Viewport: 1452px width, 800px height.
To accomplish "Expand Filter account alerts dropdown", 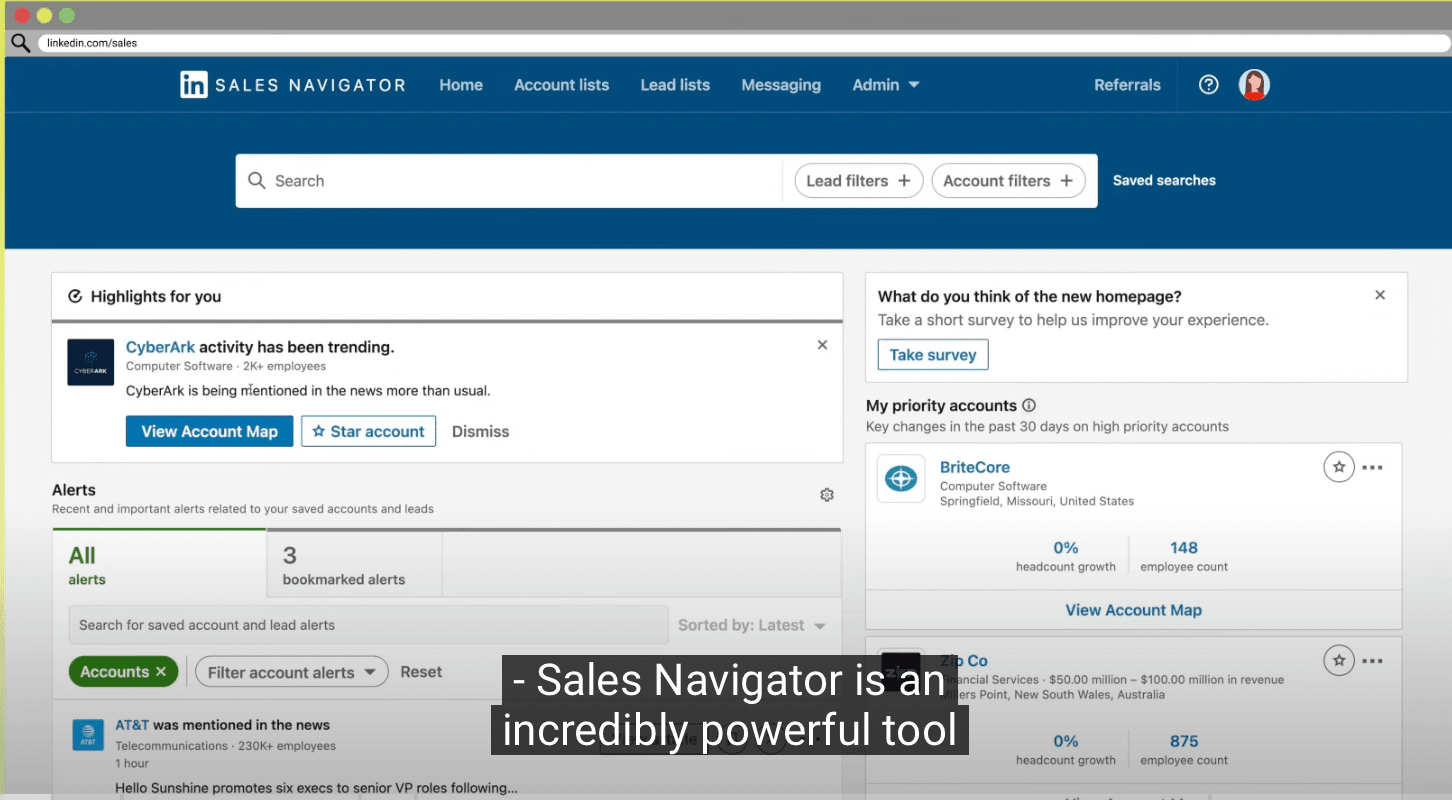I will pyautogui.click(x=291, y=672).
